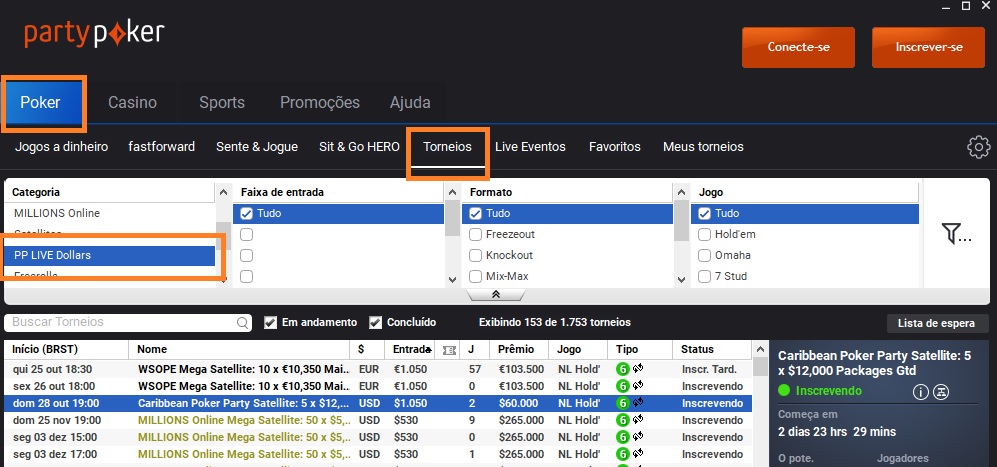Select the dom 25 nov 19:00 tournament row
Image resolution: width=997 pixels, height=467 pixels.
coord(378,420)
